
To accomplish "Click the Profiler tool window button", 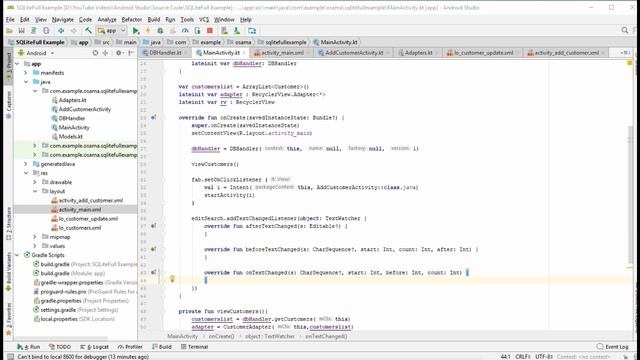I will pos(130,347).
